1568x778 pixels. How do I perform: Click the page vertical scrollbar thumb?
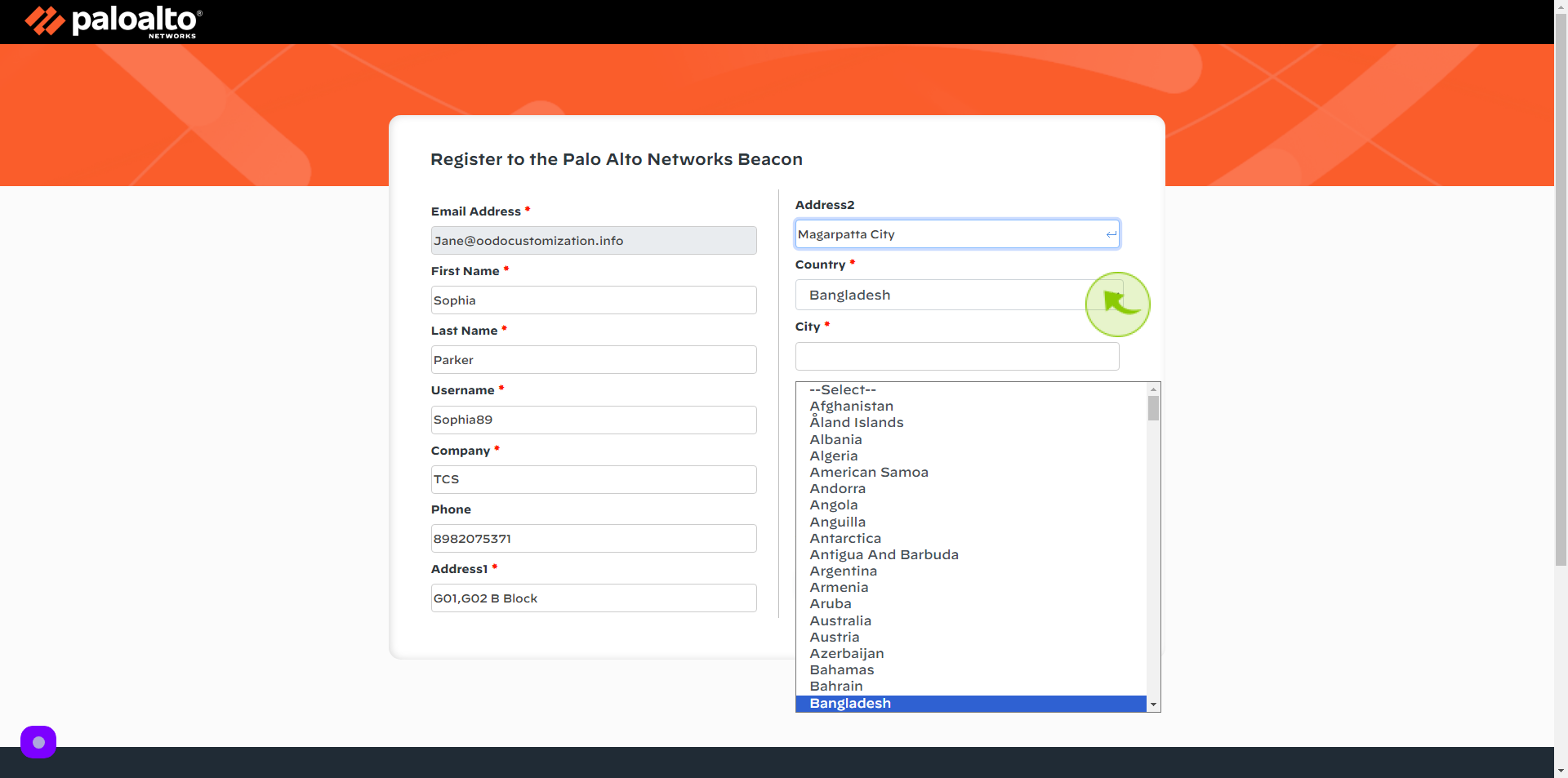coord(1561,290)
